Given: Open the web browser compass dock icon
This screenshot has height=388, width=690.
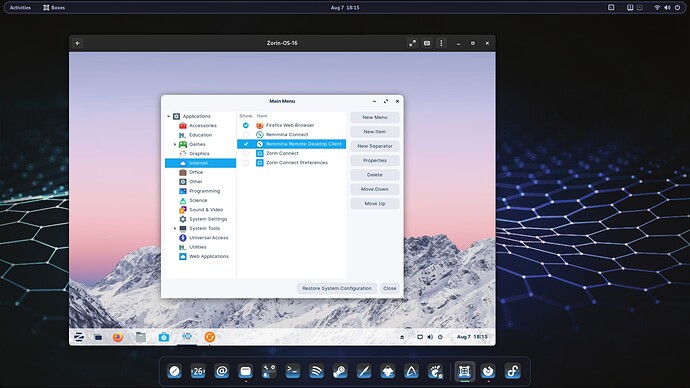Looking at the screenshot, I should tap(175, 371).
